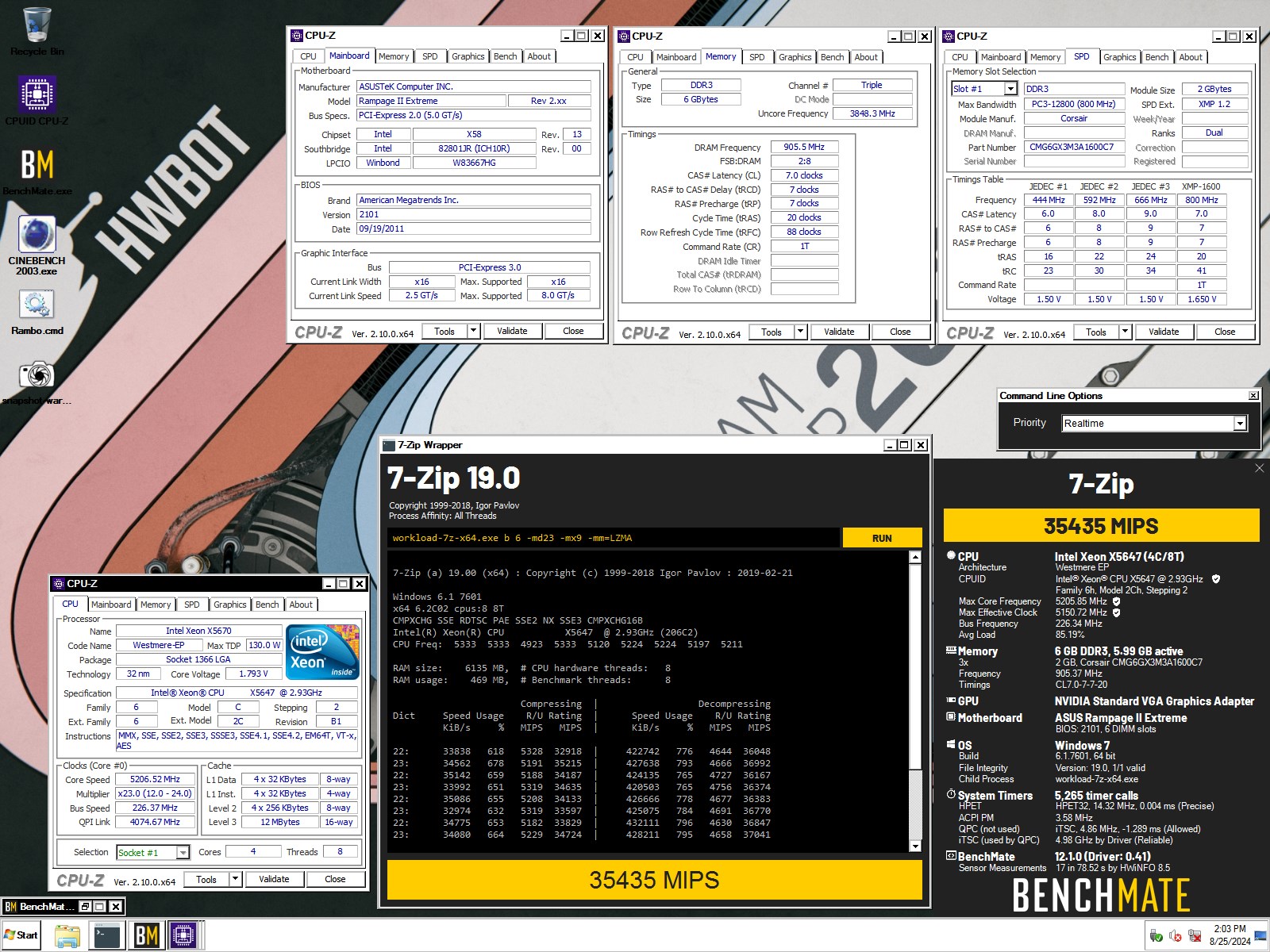This screenshot has width=1270, height=952.
Task: Select the Rambo.cmd desktop icon
Action: click(x=37, y=312)
